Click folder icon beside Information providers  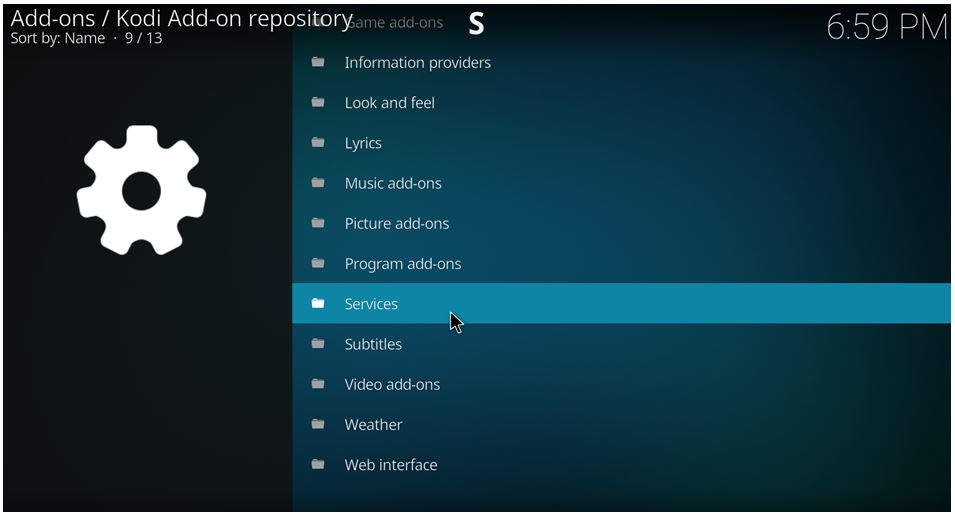tap(318, 62)
